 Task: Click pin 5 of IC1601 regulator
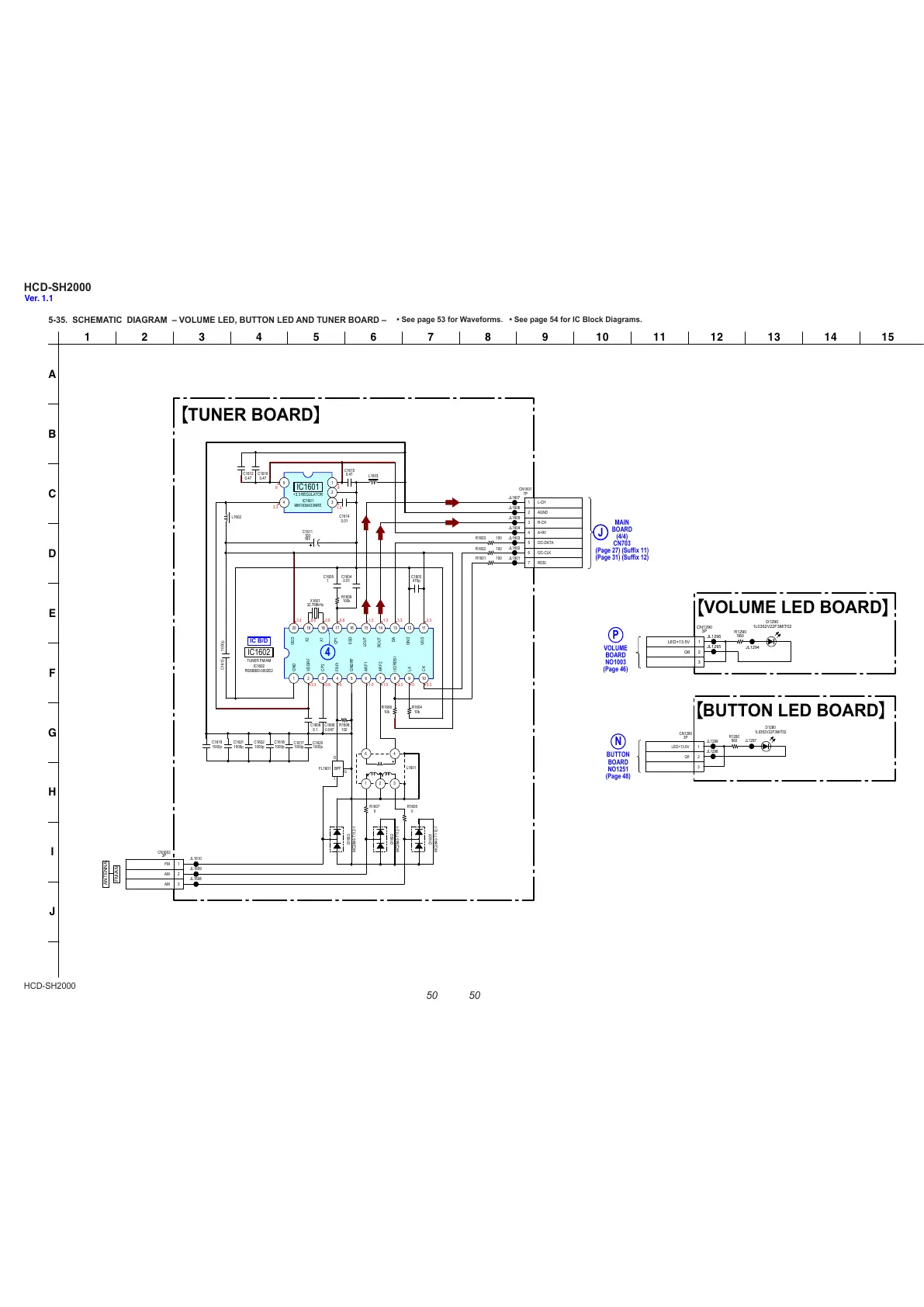coord(284,482)
